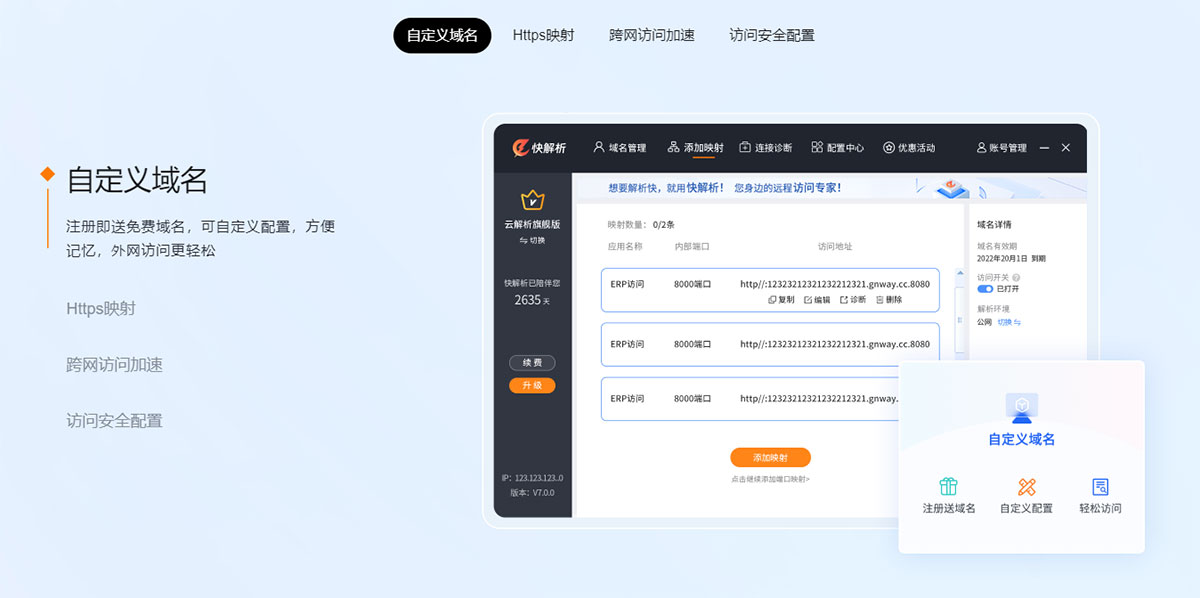Viewport: 1200px width, 598px height.
Task: Click the 注册送域名 gift icon
Action: click(948, 486)
